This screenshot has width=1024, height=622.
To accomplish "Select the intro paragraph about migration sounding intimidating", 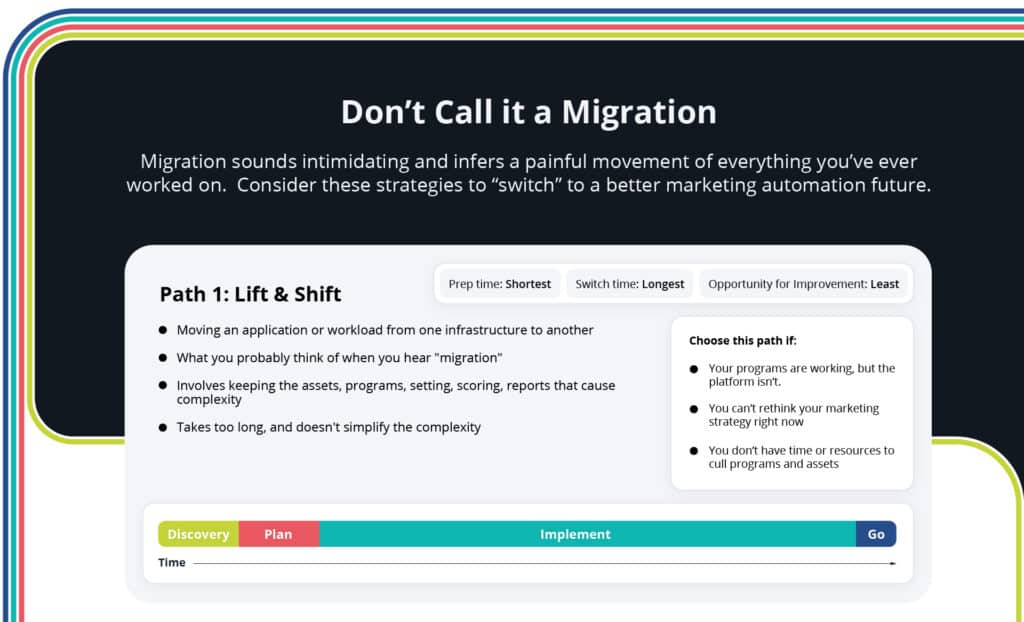I will [x=528, y=173].
